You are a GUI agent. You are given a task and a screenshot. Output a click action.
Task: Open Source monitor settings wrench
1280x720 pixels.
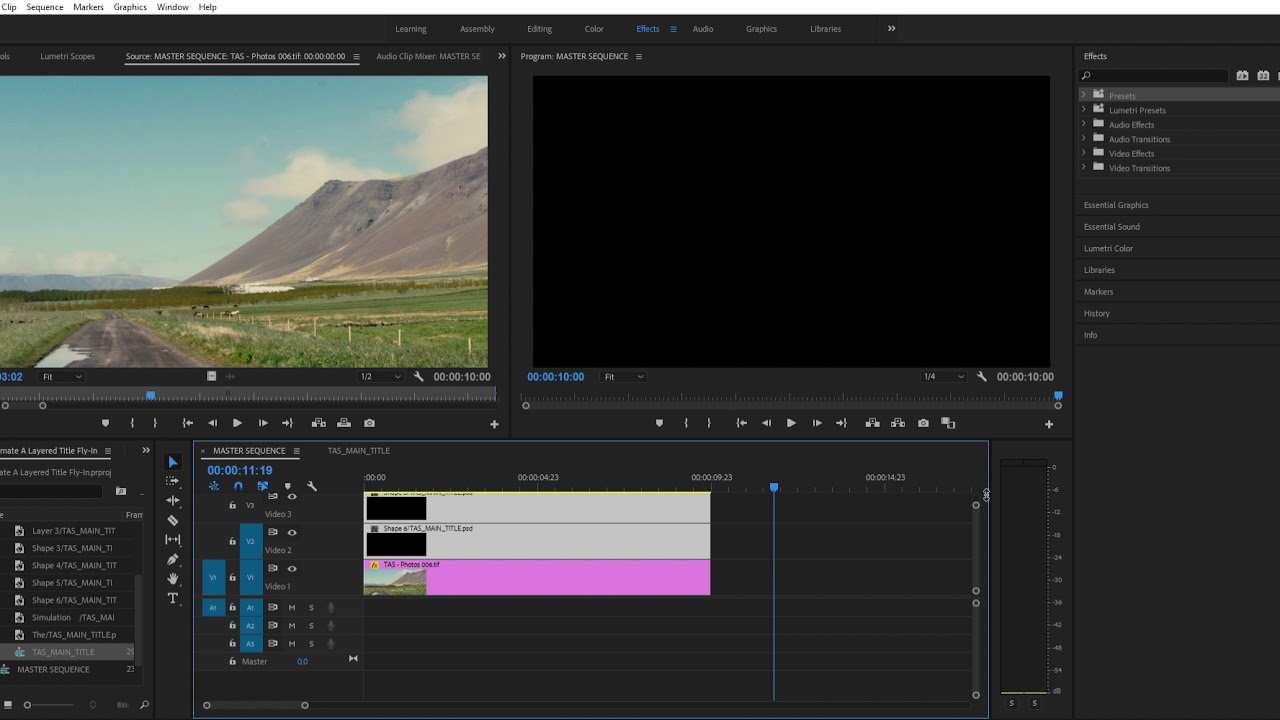pyautogui.click(x=419, y=377)
